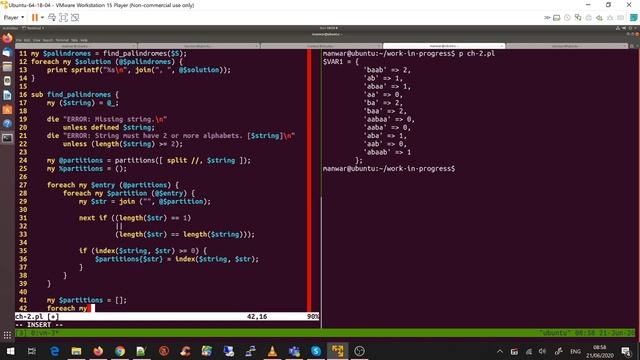Click the 'ch-2.pl [+]' vim status line
The height and width of the screenshot is (360, 640).
167,317
